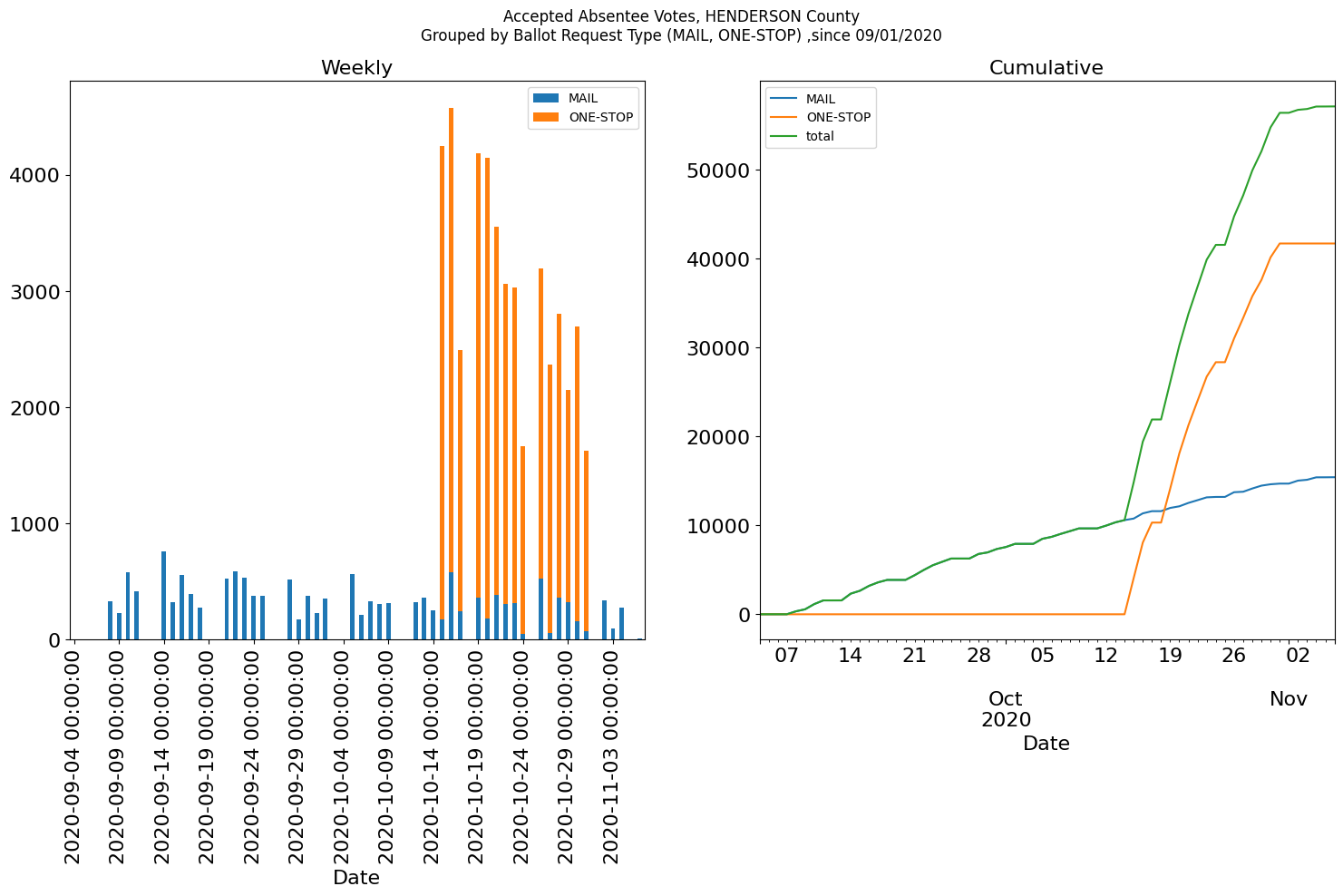Click the 'Date' axis label under Weekly chart
Viewport: 1343px width, 896px height.
(356, 878)
